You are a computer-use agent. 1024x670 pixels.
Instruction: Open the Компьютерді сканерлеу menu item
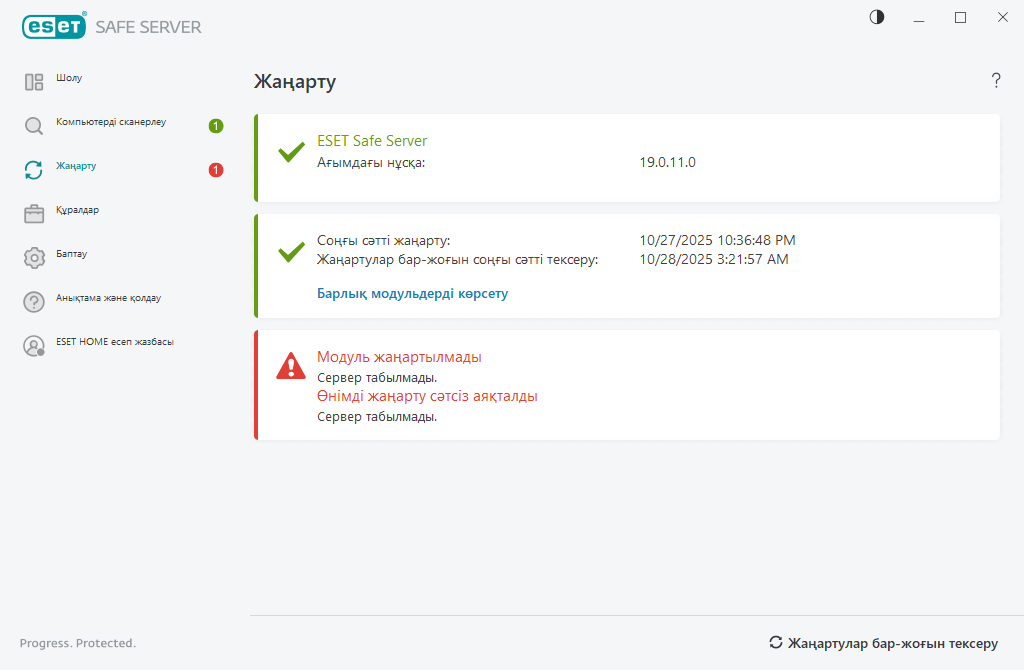tap(111, 122)
